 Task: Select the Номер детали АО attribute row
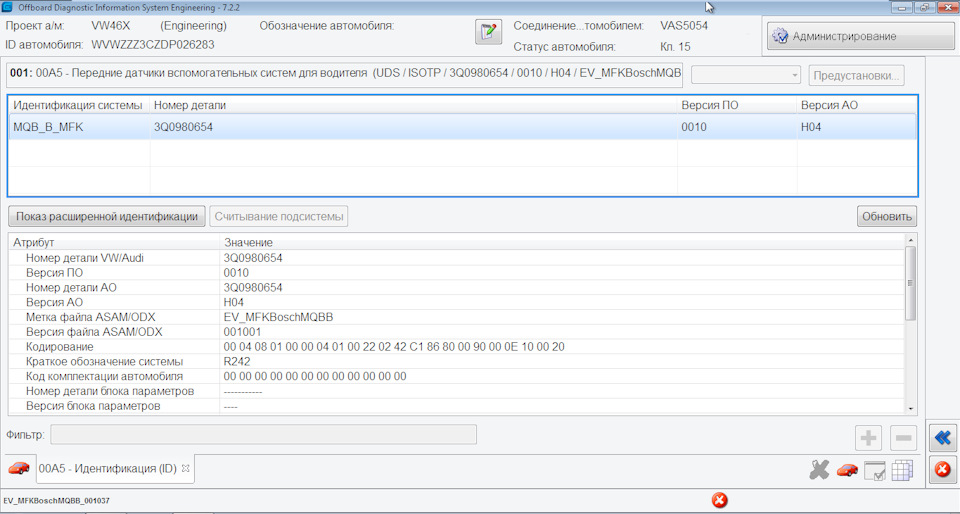coord(457,288)
